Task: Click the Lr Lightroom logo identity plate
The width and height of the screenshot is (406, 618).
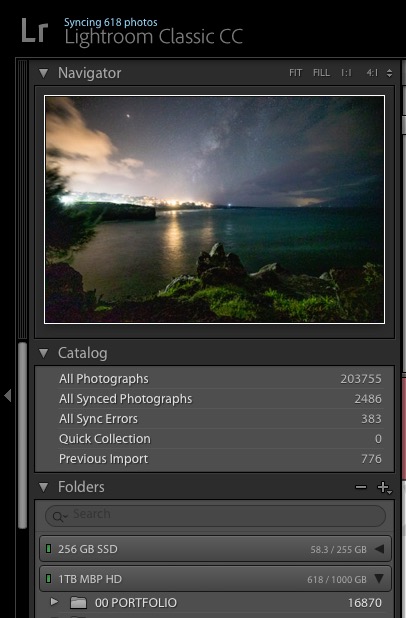Action: click(x=35, y=31)
